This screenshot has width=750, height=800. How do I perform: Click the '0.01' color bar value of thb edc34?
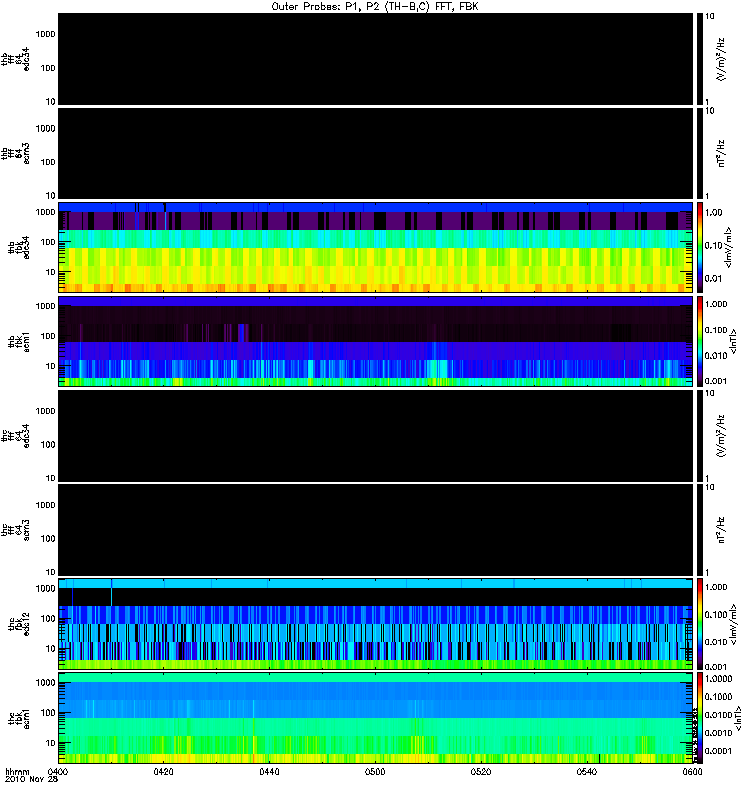(714, 279)
